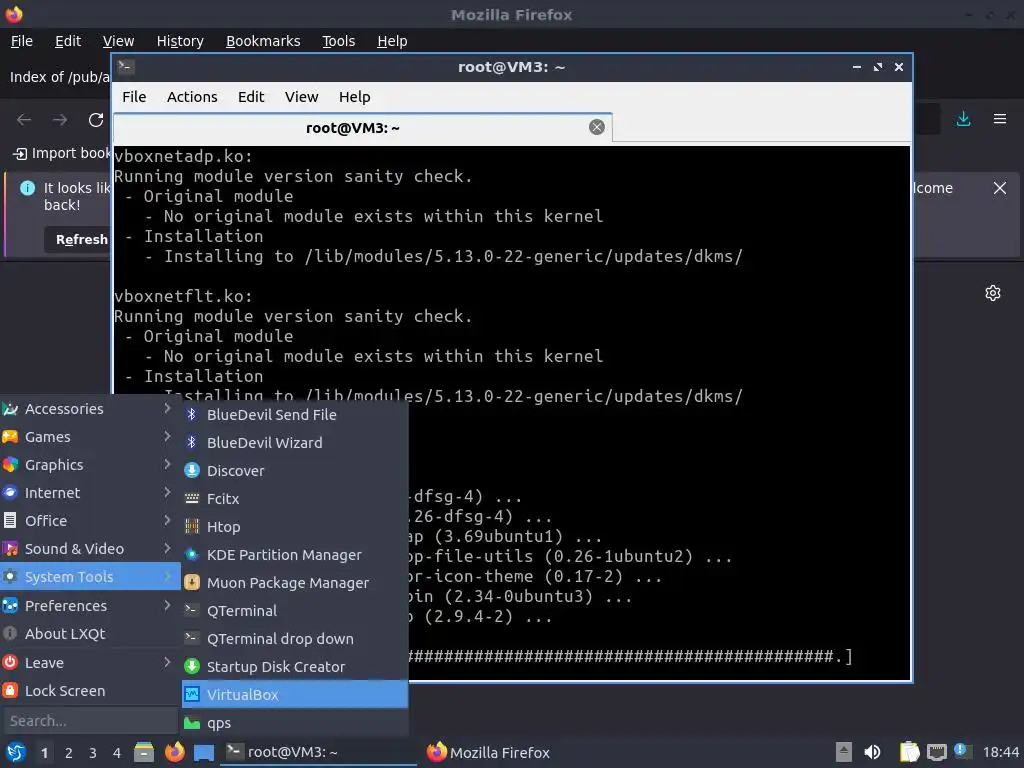1024x768 pixels.
Task: Launch Htop from the submenu
Action: coord(295,526)
